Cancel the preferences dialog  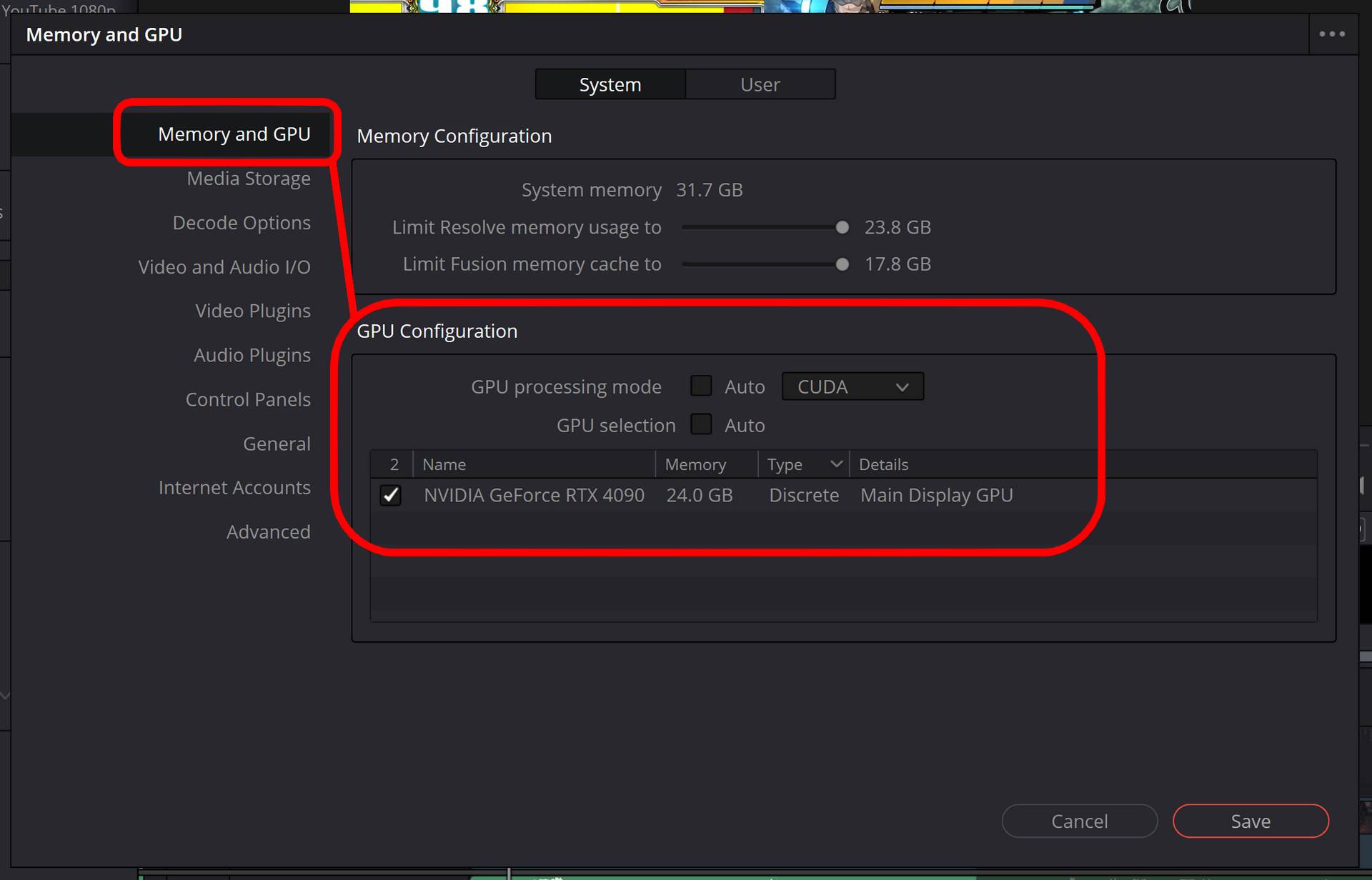pos(1080,821)
